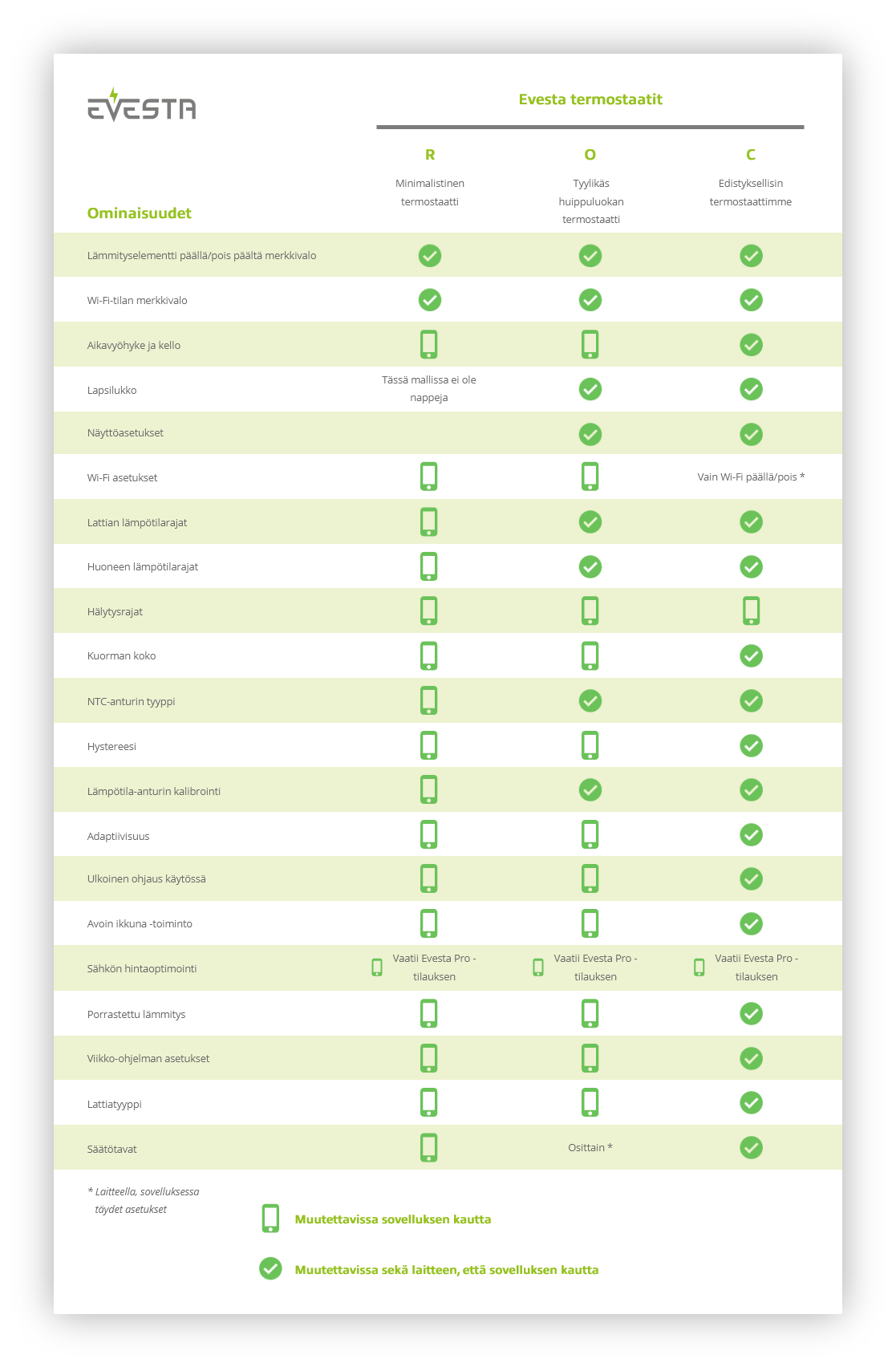Click checkmark icon in the bottom legend
The width and height of the screenshot is (896, 1371).
tap(270, 1268)
